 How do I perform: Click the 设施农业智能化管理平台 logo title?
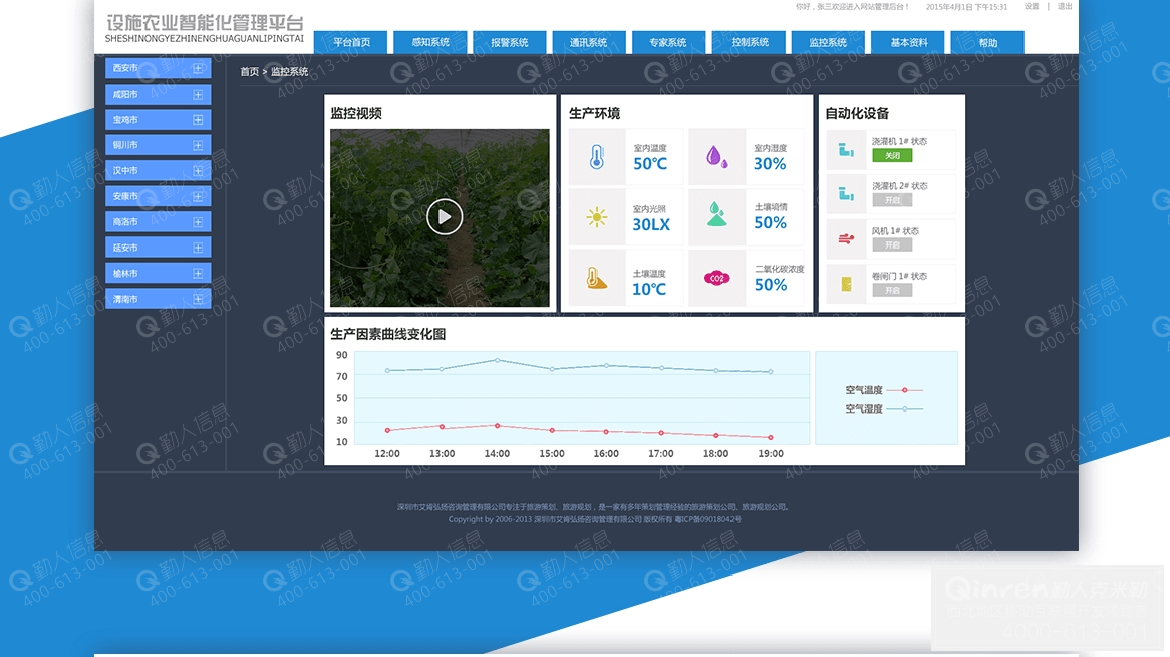pyautogui.click(x=204, y=23)
